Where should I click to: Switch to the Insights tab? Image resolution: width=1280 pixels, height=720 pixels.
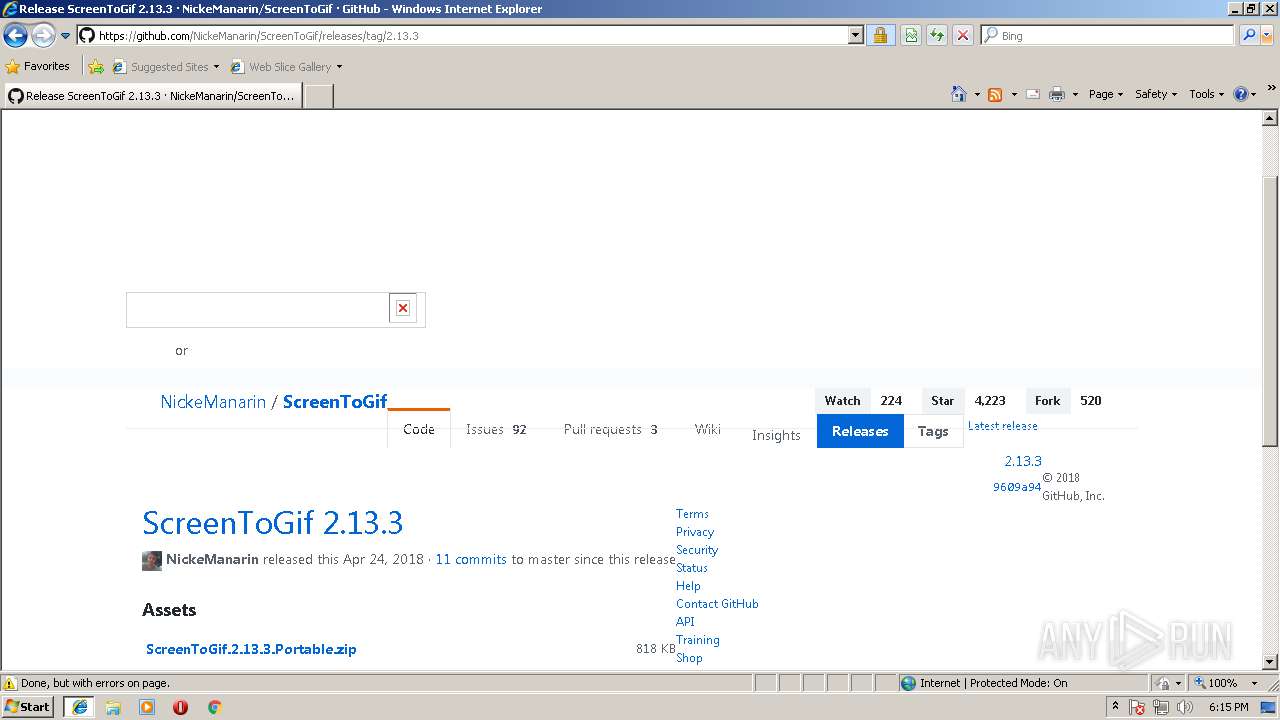(x=776, y=435)
